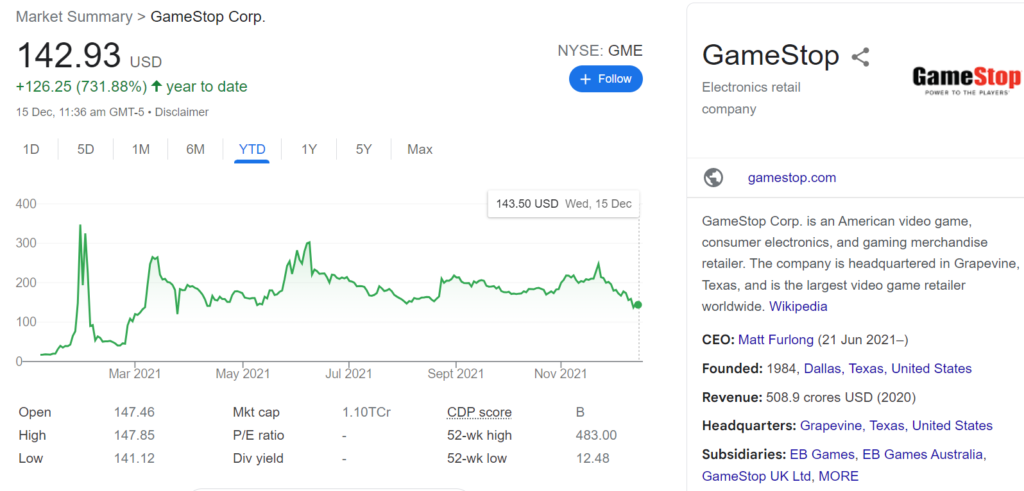Switch chart to 5D range
This screenshot has width=1024, height=491.
pos(86,150)
